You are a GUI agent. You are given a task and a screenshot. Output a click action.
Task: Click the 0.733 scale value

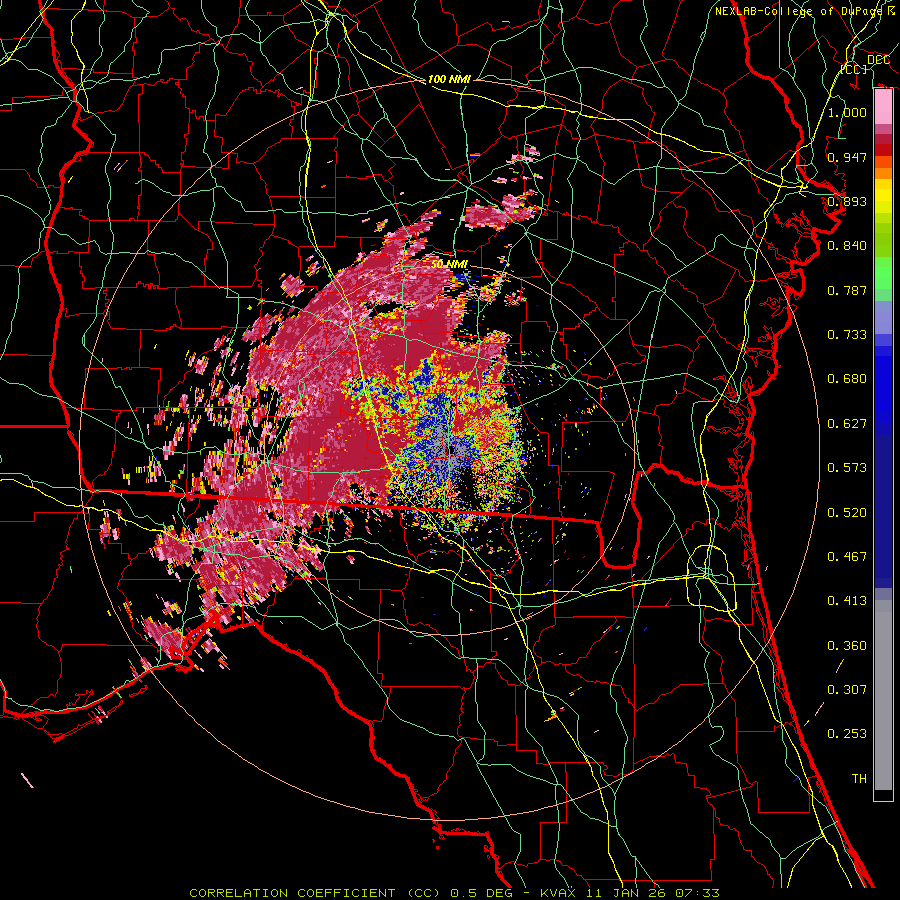(x=847, y=335)
